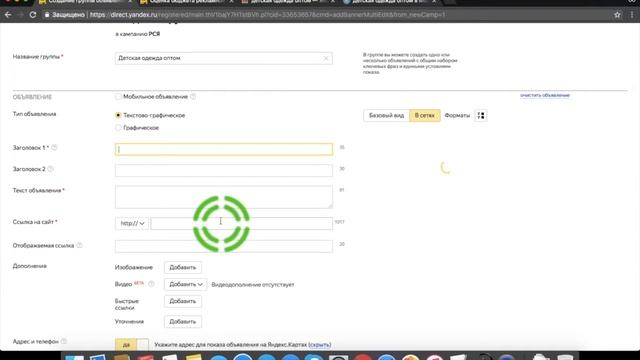Clear the 'Название группы' field with the x
640x360 pixels.
coord(326,58)
